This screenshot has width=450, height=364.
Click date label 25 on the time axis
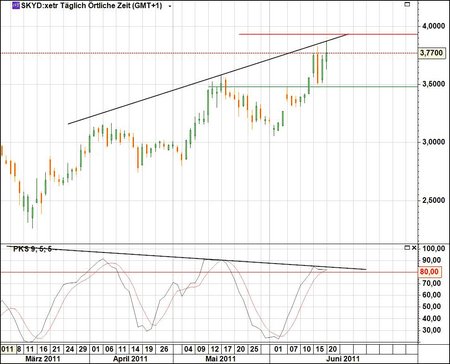254,349
